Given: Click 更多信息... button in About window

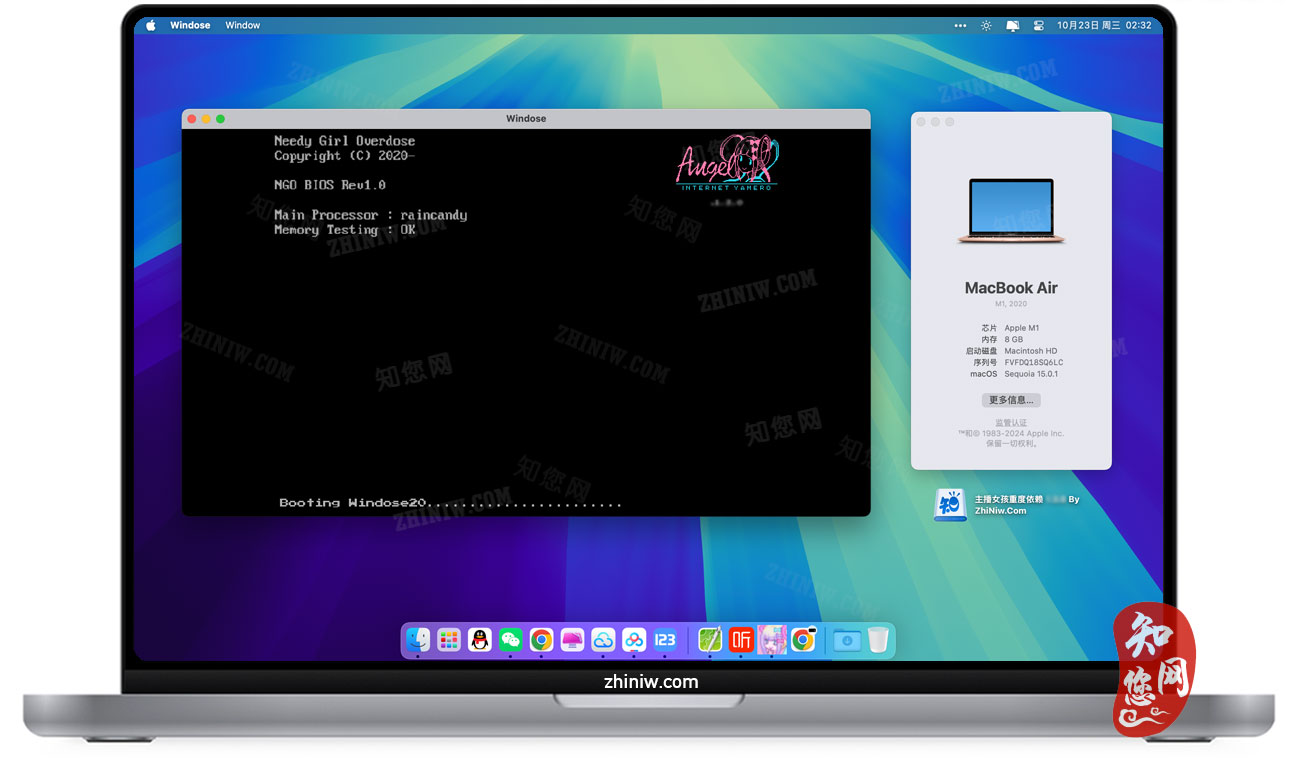Looking at the screenshot, I should point(1011,400).
